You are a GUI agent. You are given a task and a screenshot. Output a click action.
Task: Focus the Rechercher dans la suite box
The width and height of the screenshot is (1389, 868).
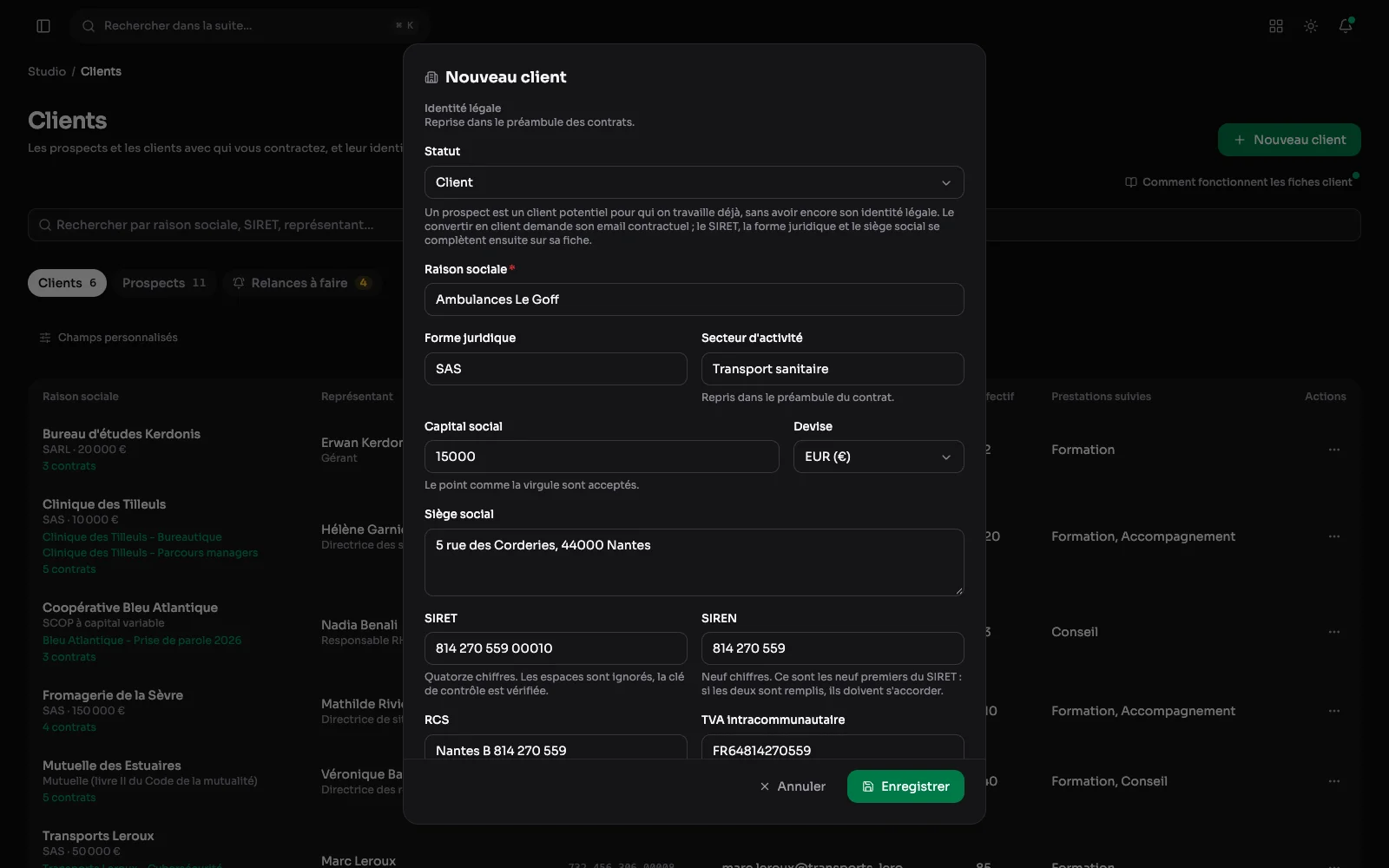[x=250, y=26]
